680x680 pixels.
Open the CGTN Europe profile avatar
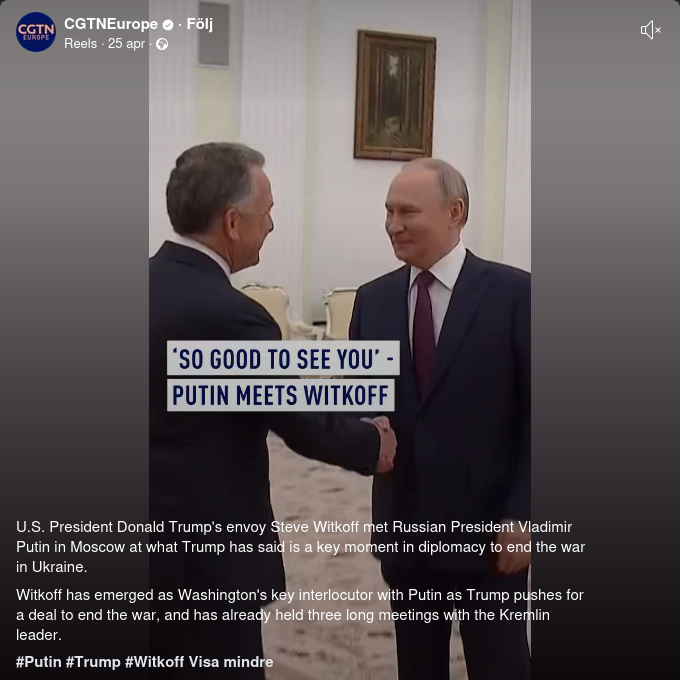(x=36, y=32)
